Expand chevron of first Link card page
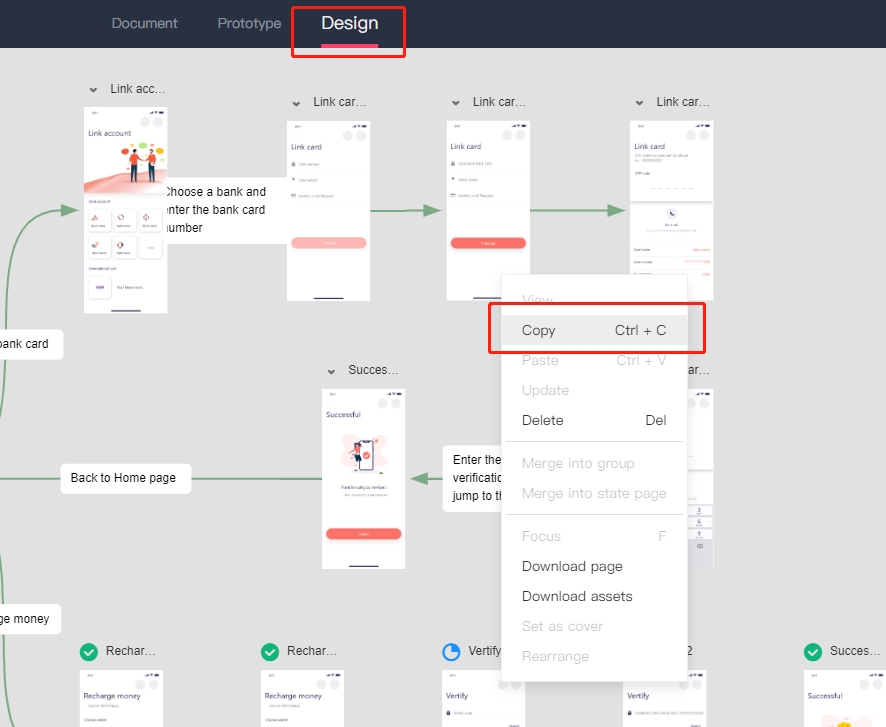886x727 pixels. coord(297,103)
